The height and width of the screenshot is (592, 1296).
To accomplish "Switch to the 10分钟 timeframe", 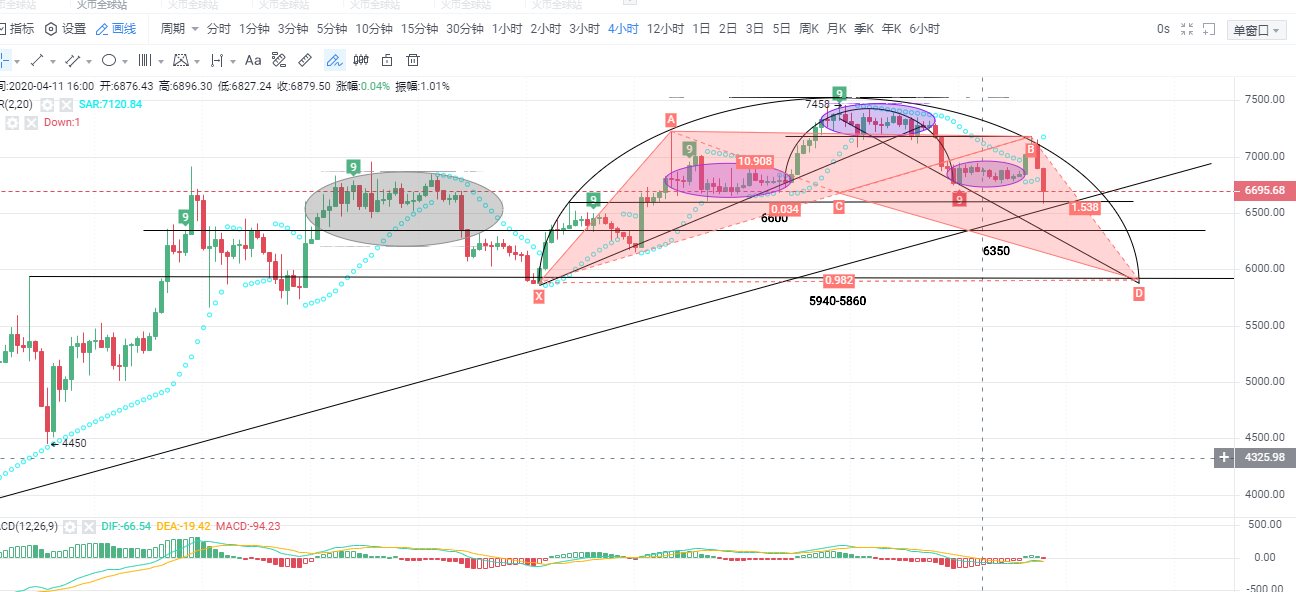I will pyautogui.click(x=374, y=29).
